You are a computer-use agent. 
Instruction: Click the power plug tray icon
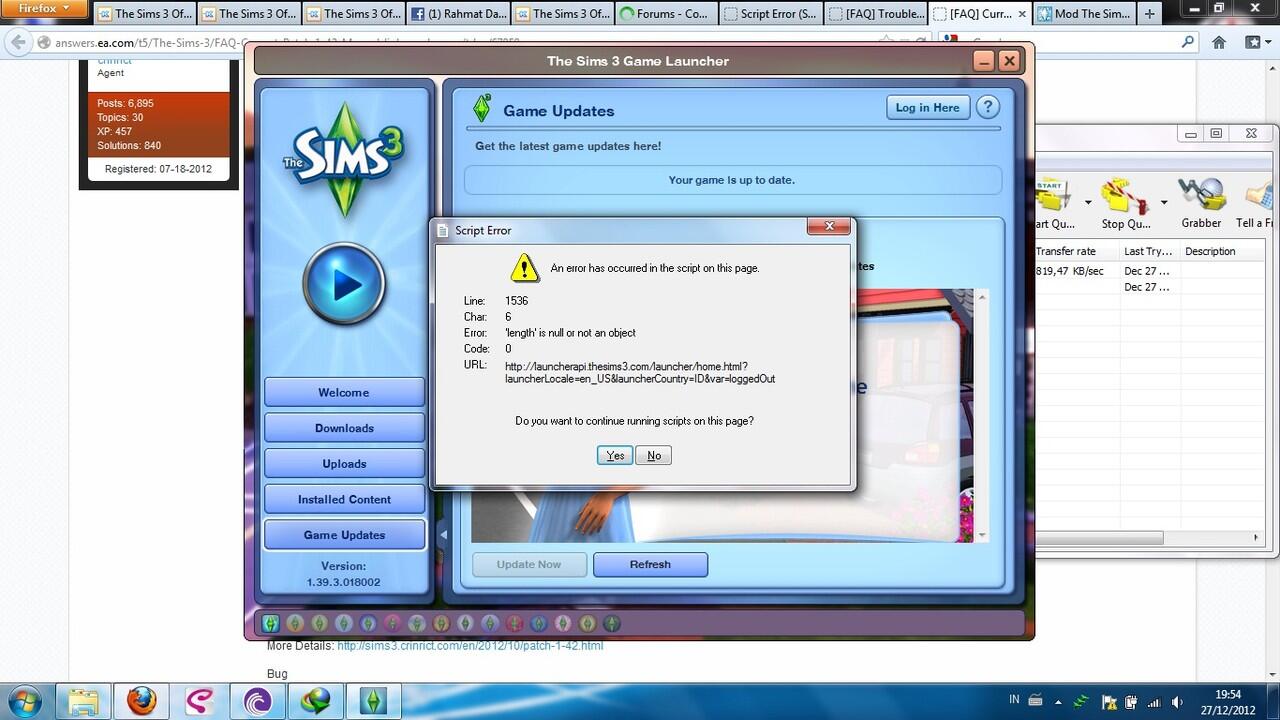pos(1130,701)
